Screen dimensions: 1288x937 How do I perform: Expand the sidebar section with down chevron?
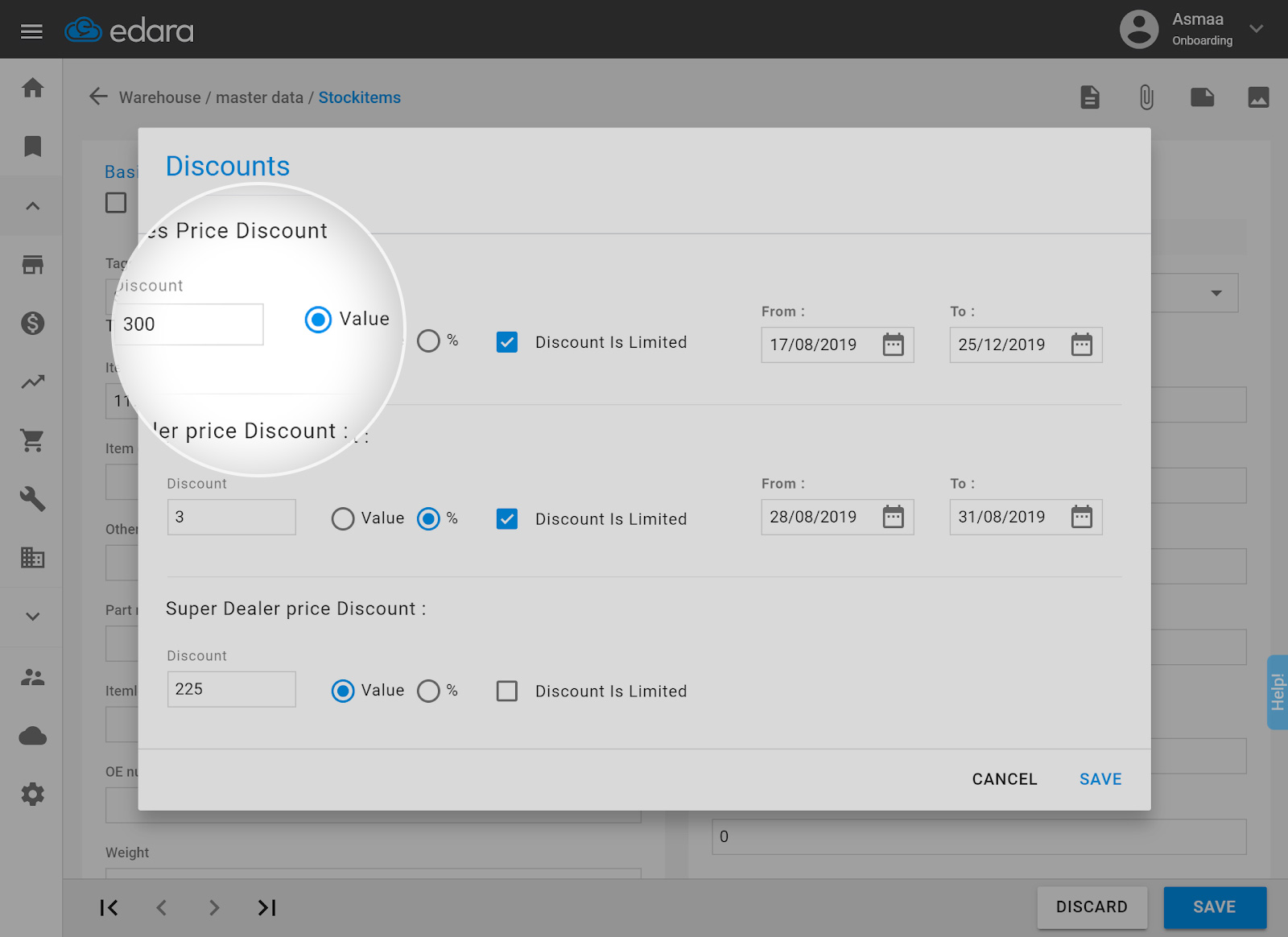(32, 617)
